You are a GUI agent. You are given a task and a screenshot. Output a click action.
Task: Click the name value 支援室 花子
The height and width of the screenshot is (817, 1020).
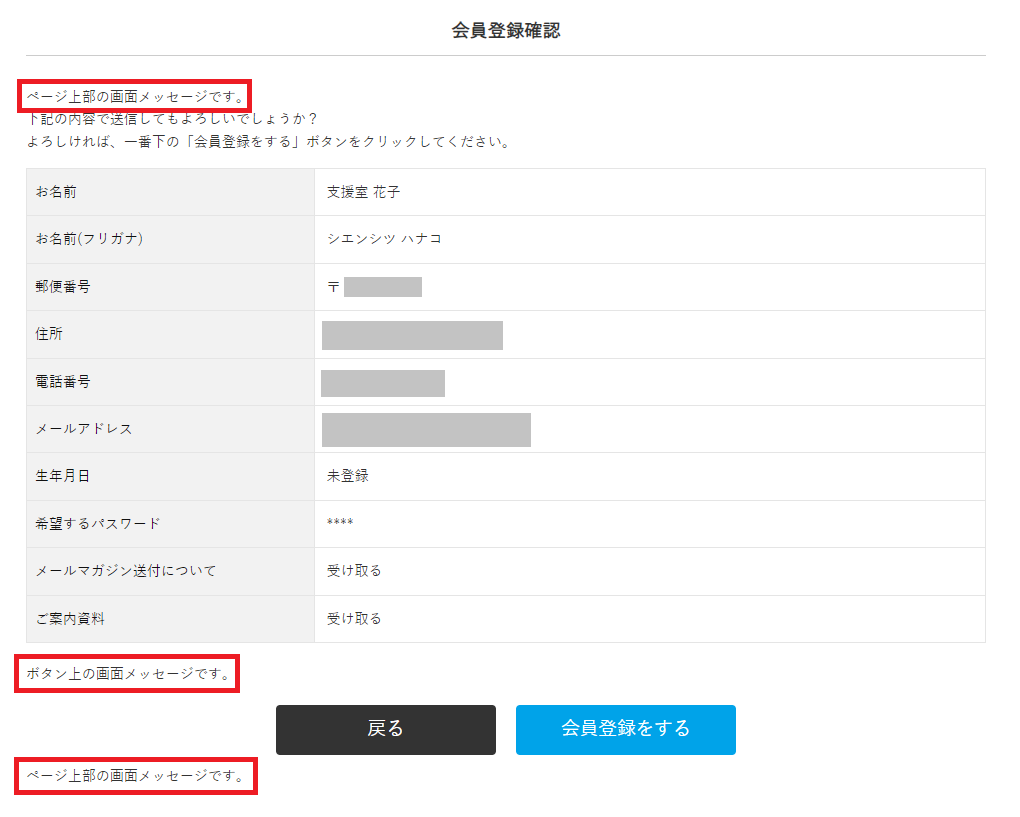pyautogui.click(x=363, y=191)
